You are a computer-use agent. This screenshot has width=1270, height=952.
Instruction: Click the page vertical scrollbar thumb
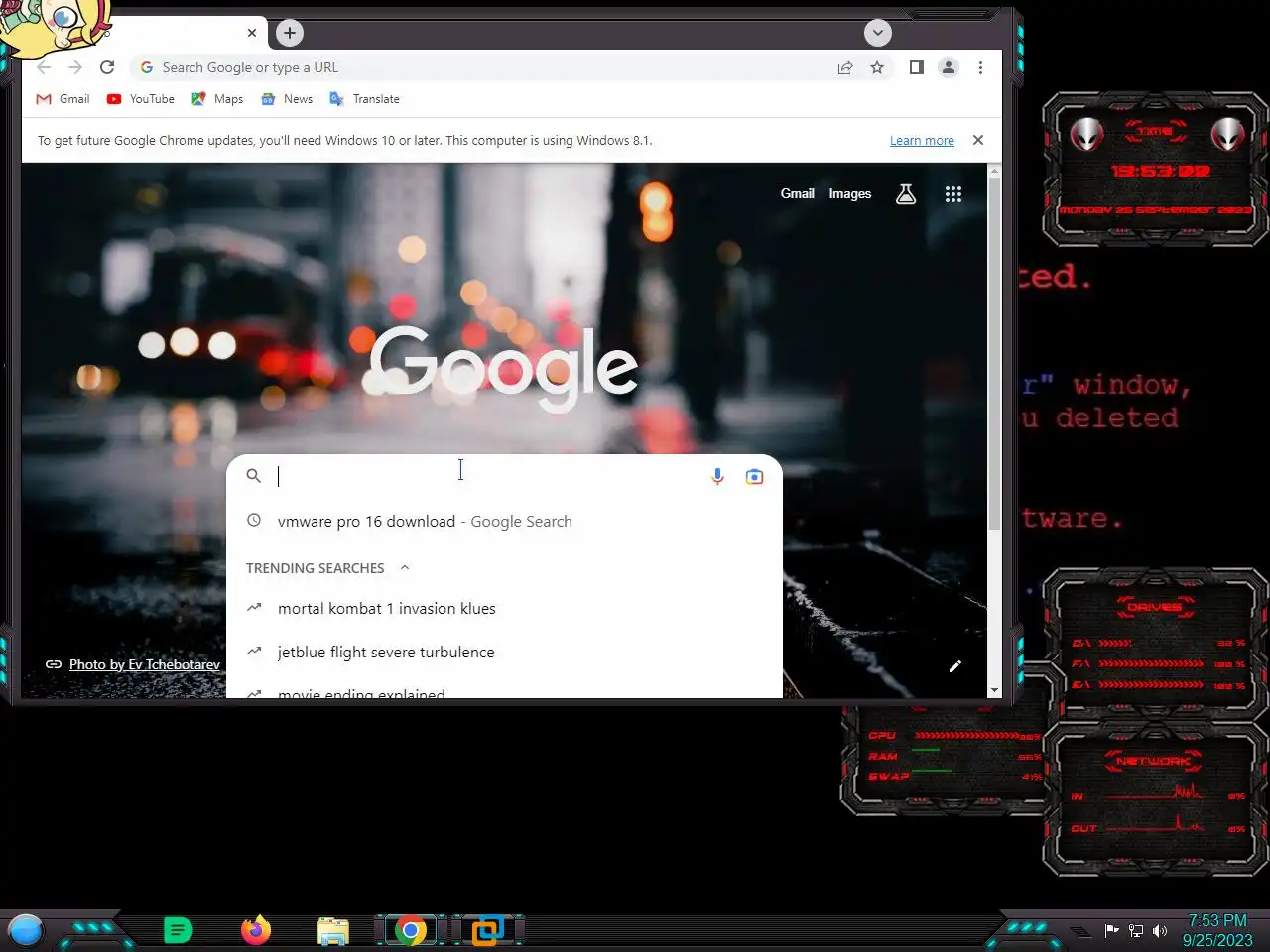[x=994, y=354]
